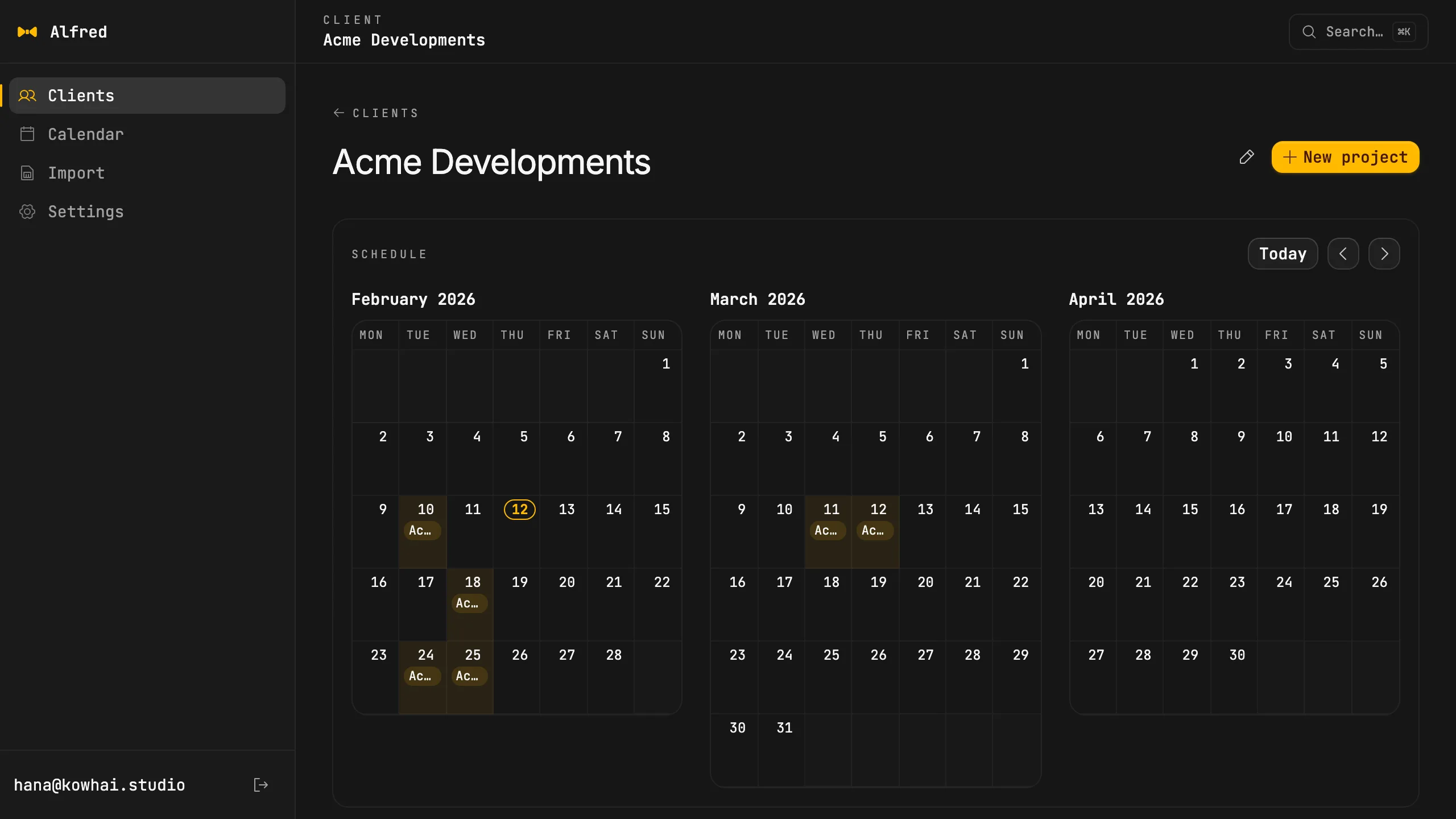Go to Import page in sidebar
1456x819 pixels.
click(147, 173)
